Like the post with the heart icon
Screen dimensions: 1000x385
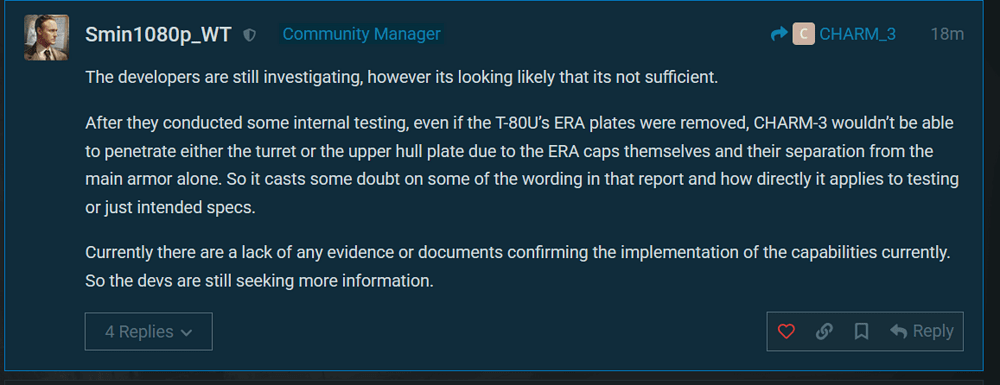[786, 331]
